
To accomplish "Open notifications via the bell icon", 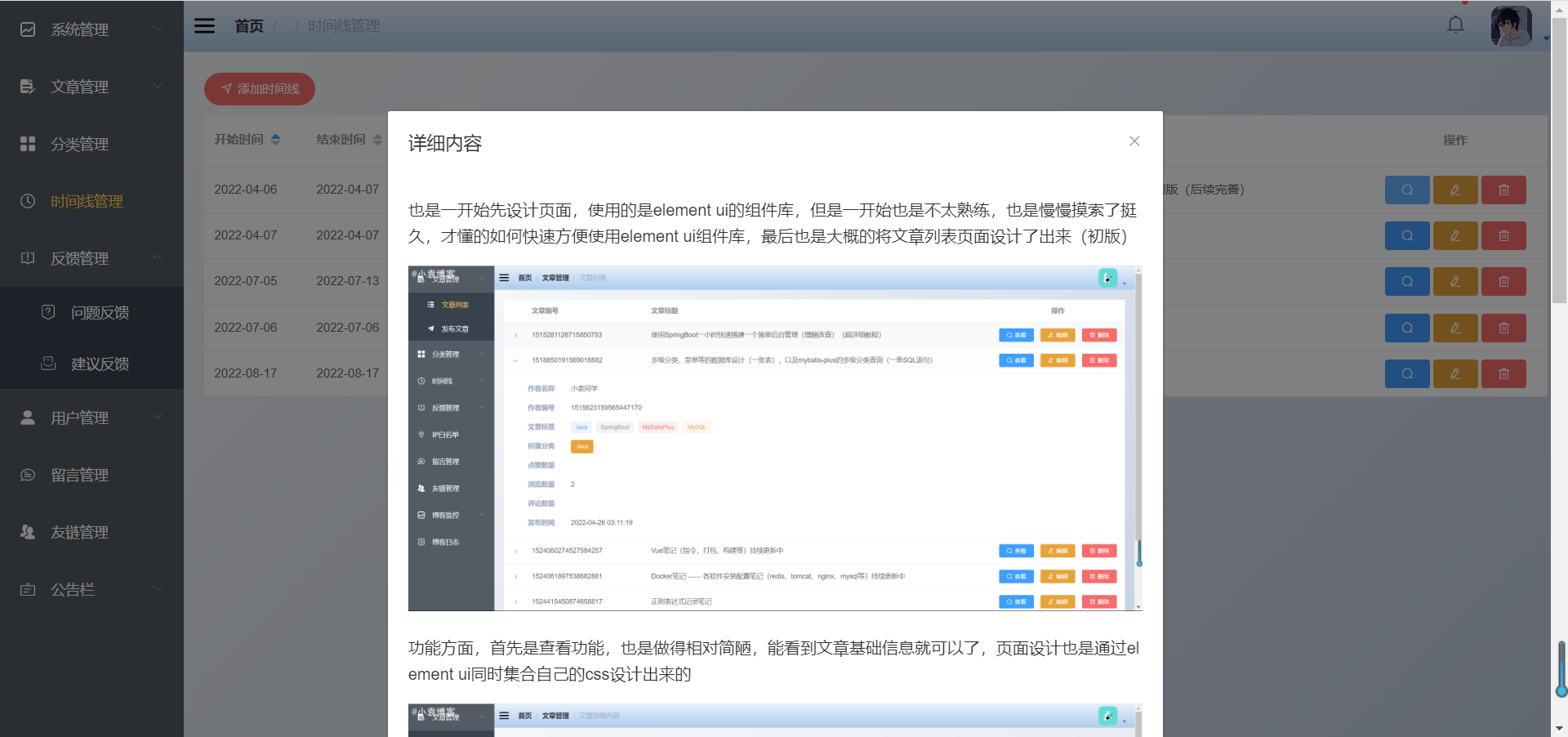I will 1454,24.
